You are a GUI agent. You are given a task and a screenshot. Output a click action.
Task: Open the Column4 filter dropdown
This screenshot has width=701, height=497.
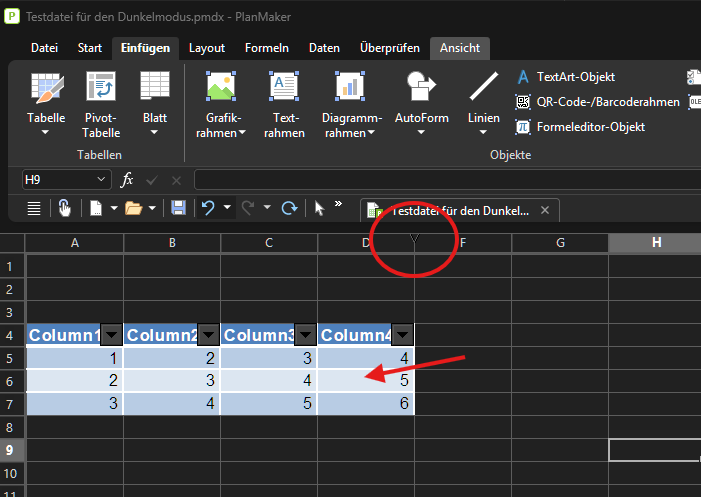point(403,335)
